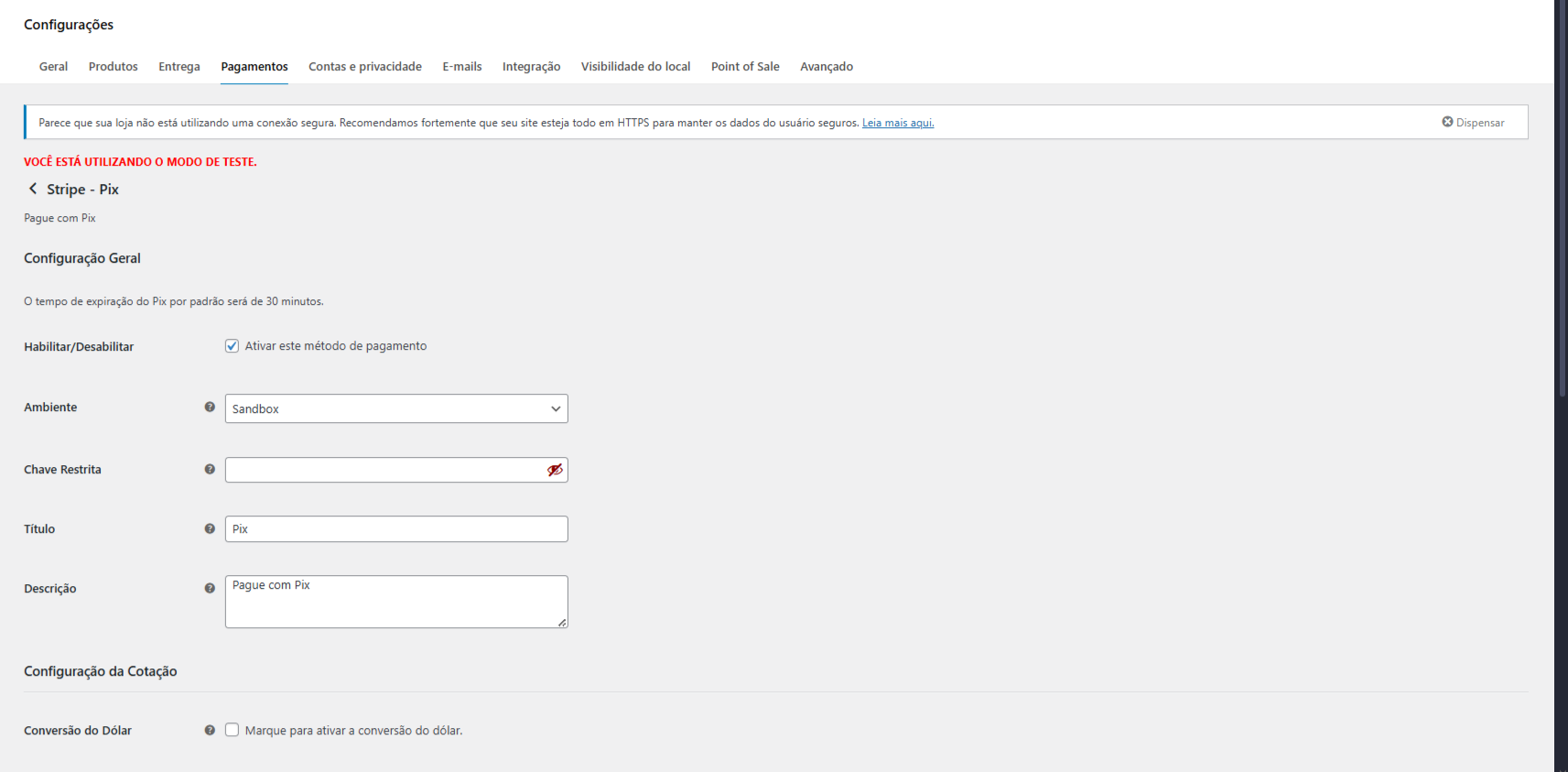Click the help icon beside Descrição

210,589
